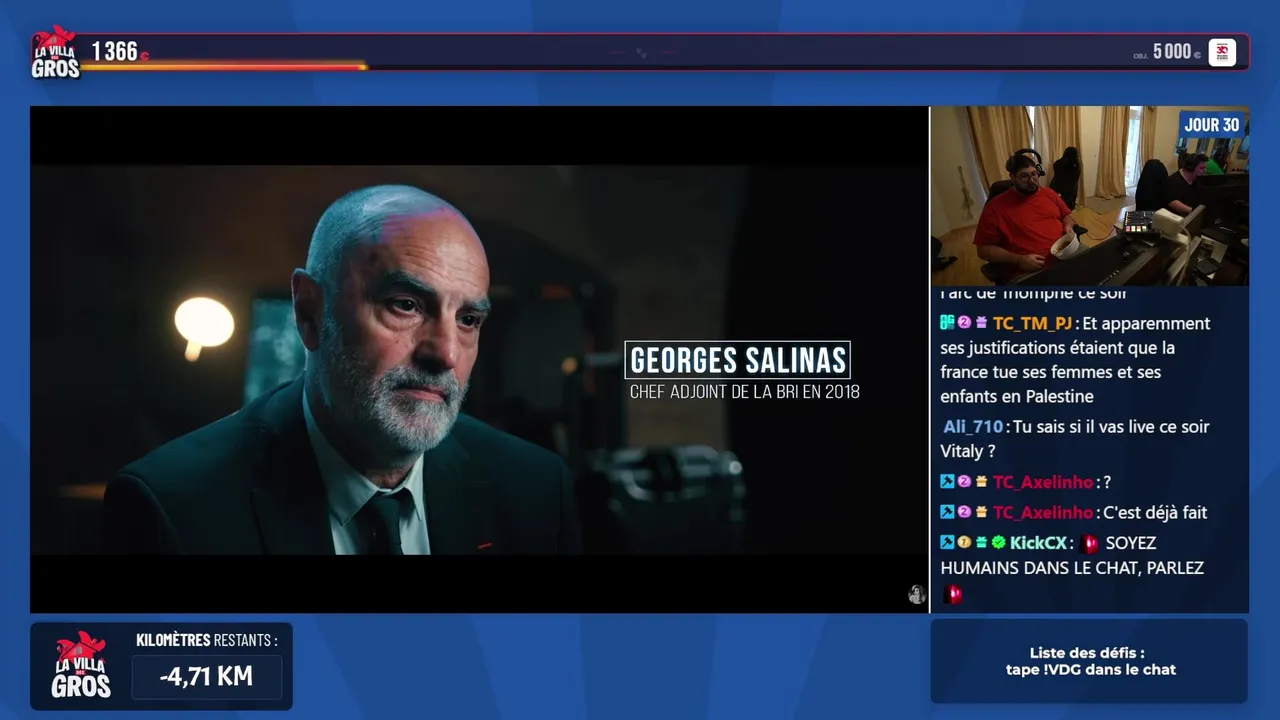Click TC_Axelinho username on "C'est déjà fait"

(1043, 512)
